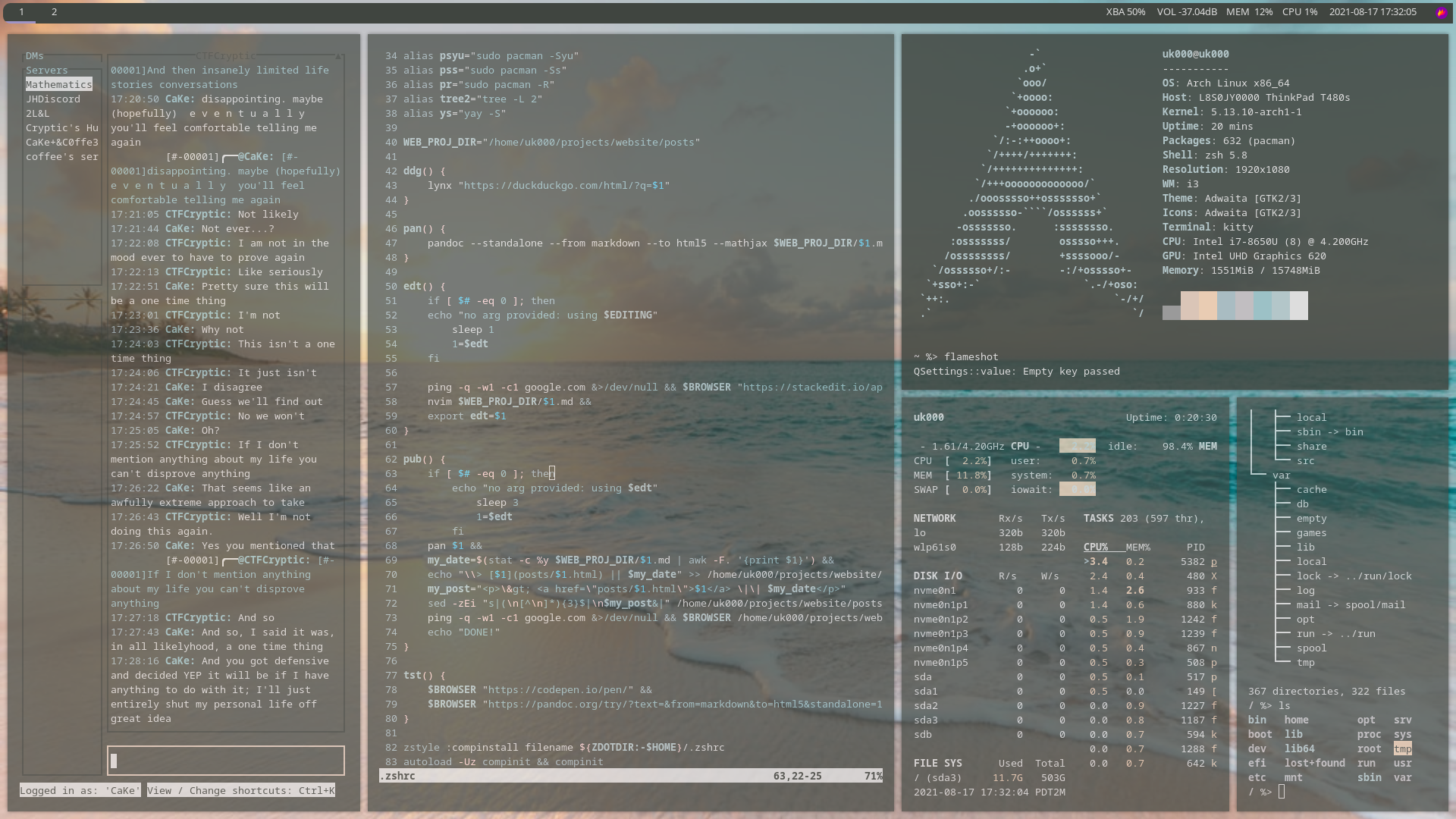Open the coffee's ser server entry
Image resolution: width=1456 pixels, height=819 pixels.
[62, 157]
